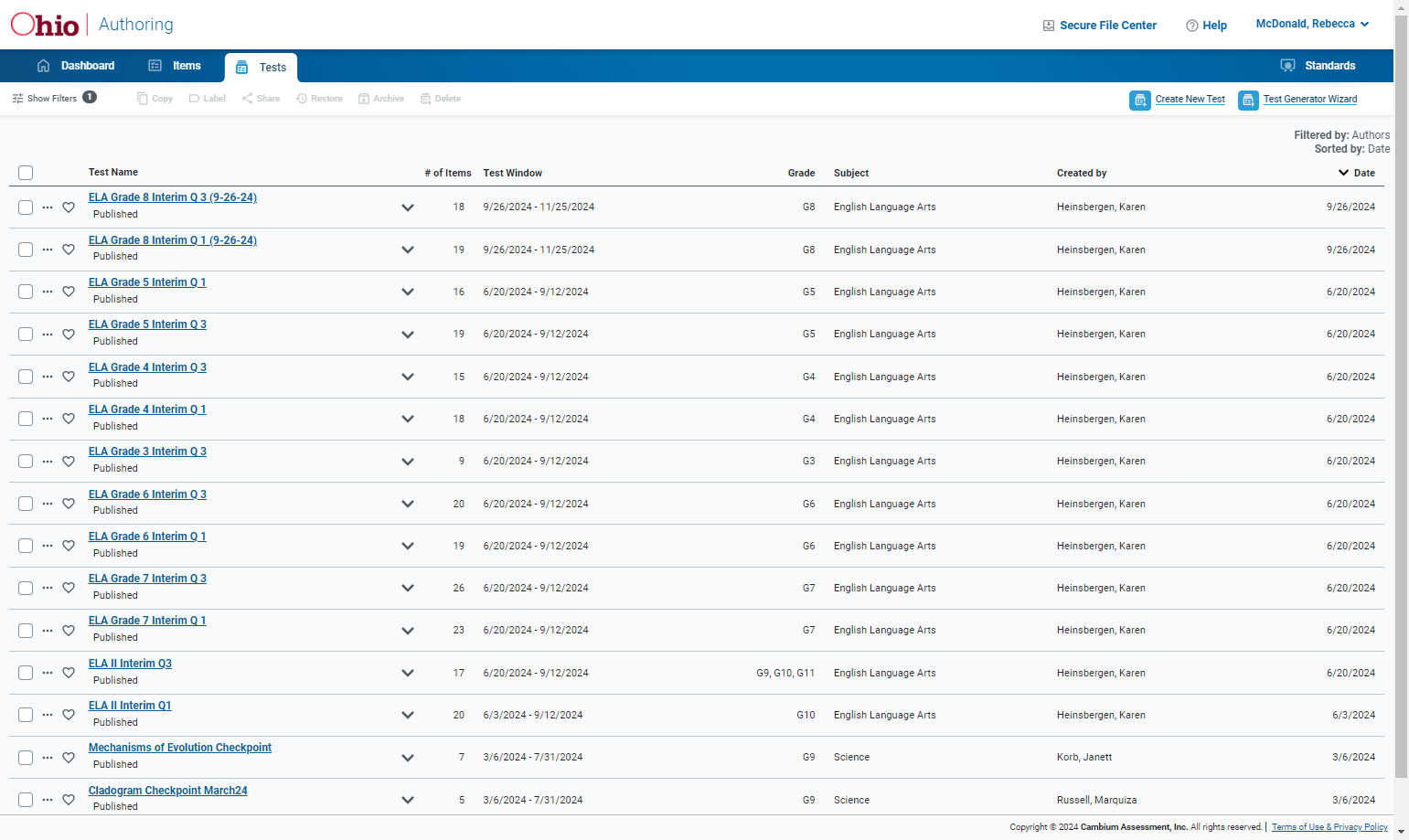Open the Secure File Center

pos(1100,26)
